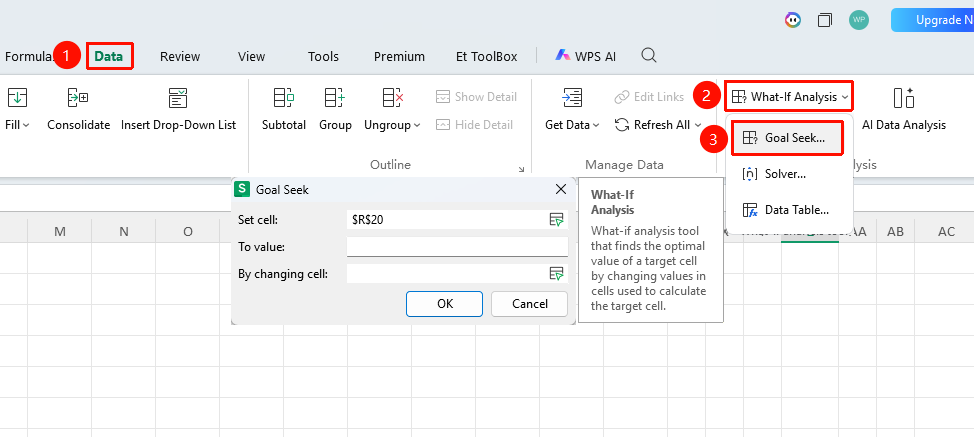Click Set cell range picker icon
Screen dimensions: 974x437
[x=556, y=219]
